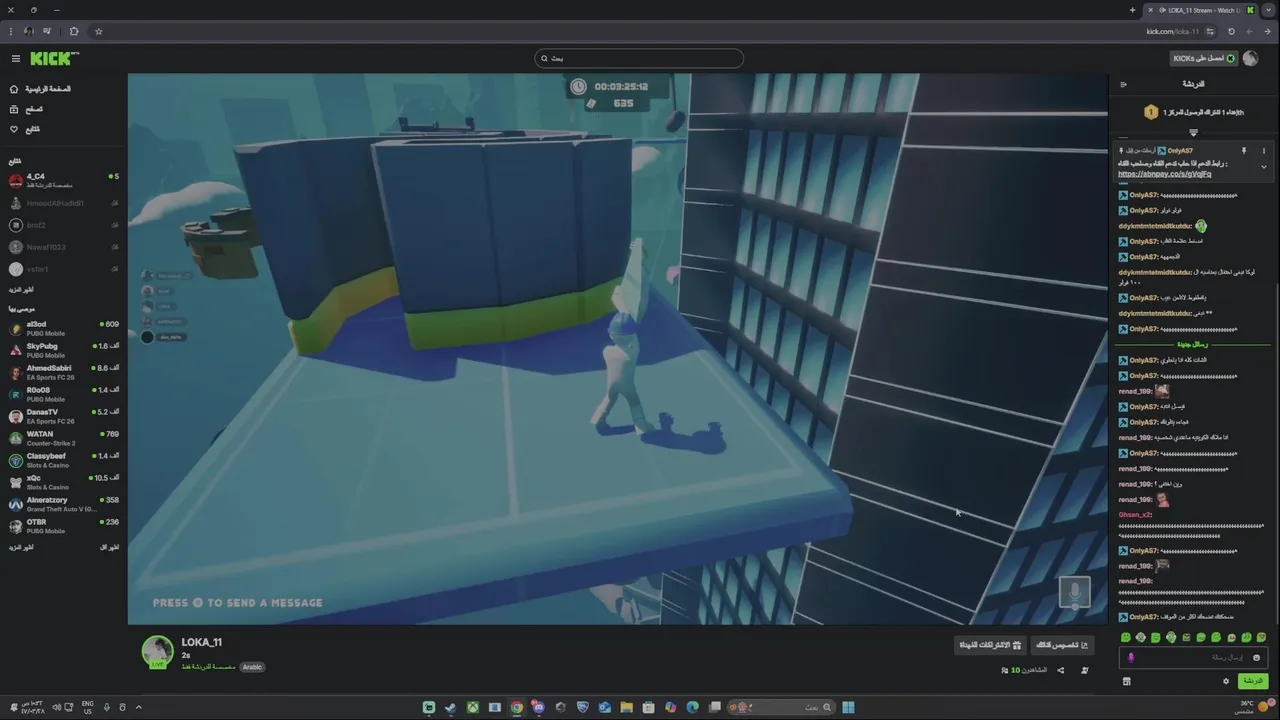Click the browser bookmark star icon

(98, 31)
